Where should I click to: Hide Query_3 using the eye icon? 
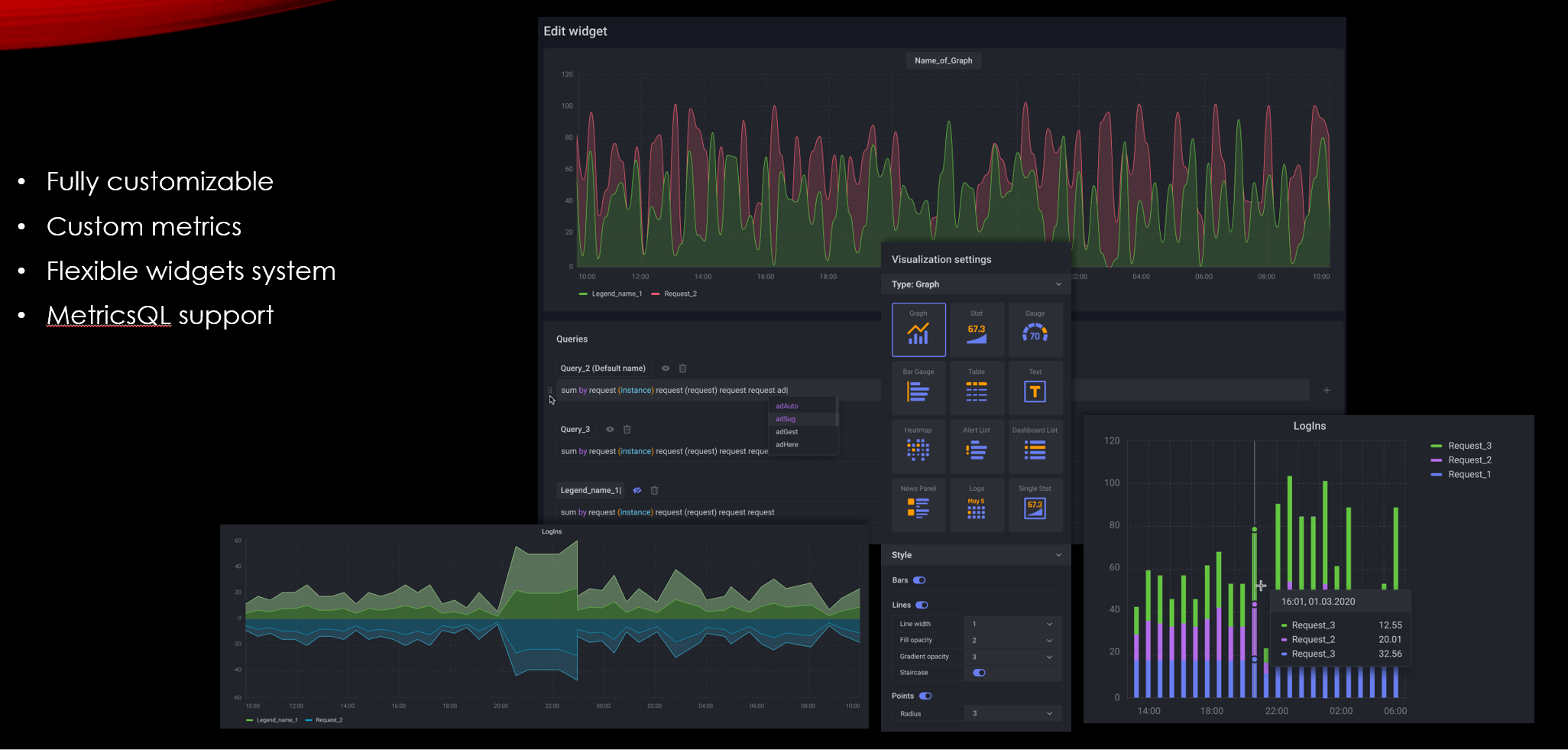point(610,430)
